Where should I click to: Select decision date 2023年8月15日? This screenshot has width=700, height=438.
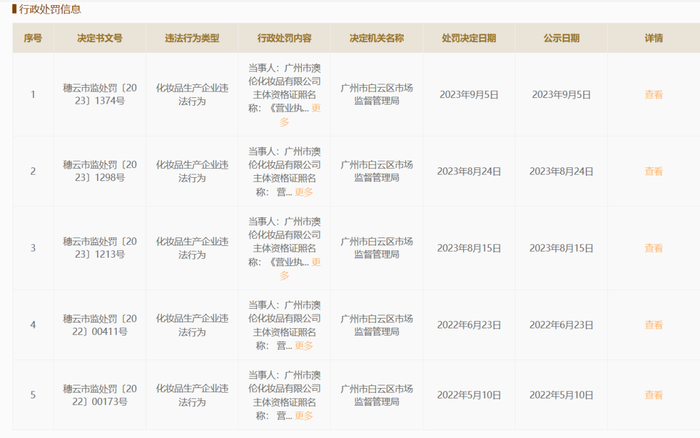pyautogui.click(x=469, y=248)
